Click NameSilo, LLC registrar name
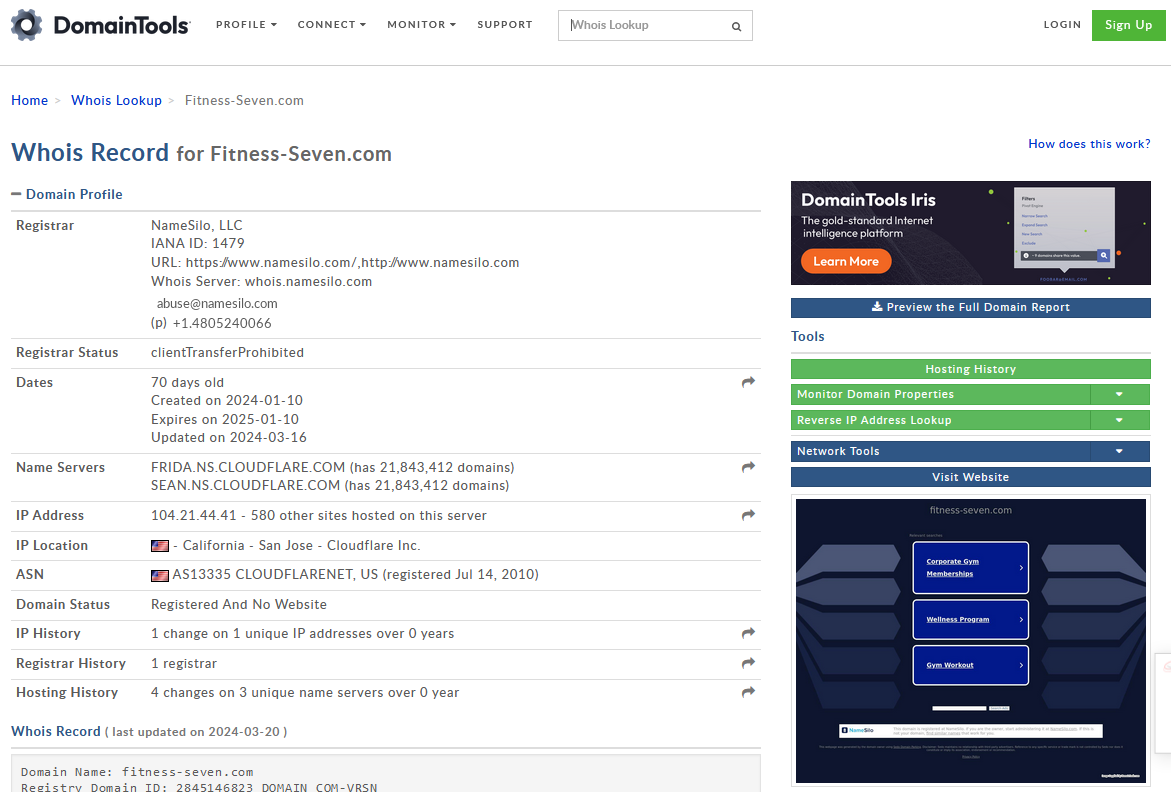This screenshot has width=1171, height=792. click(x=196, y=225)
